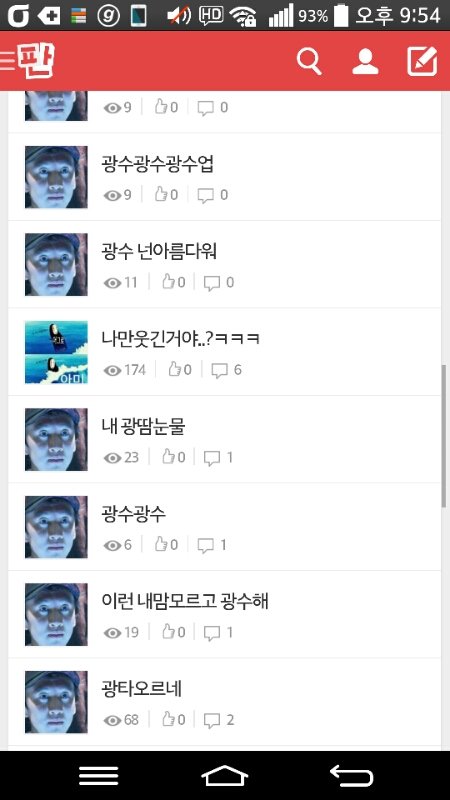Open post 나만웃긴거야..?ㅋㅋㅋ
This screenshot has width=450, height=800.
(x=181, y=338)
